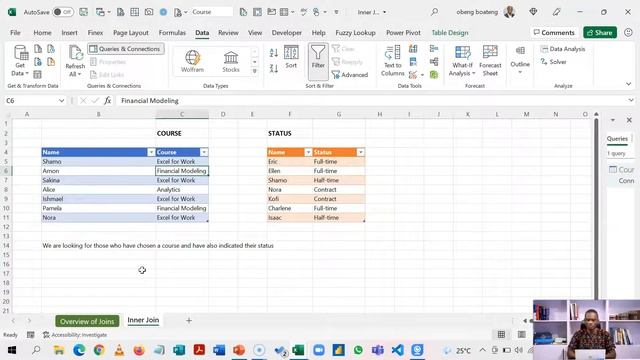The image size is (640, 360).
Task: Select the cell containing Charlene
Action: (290, 209)
